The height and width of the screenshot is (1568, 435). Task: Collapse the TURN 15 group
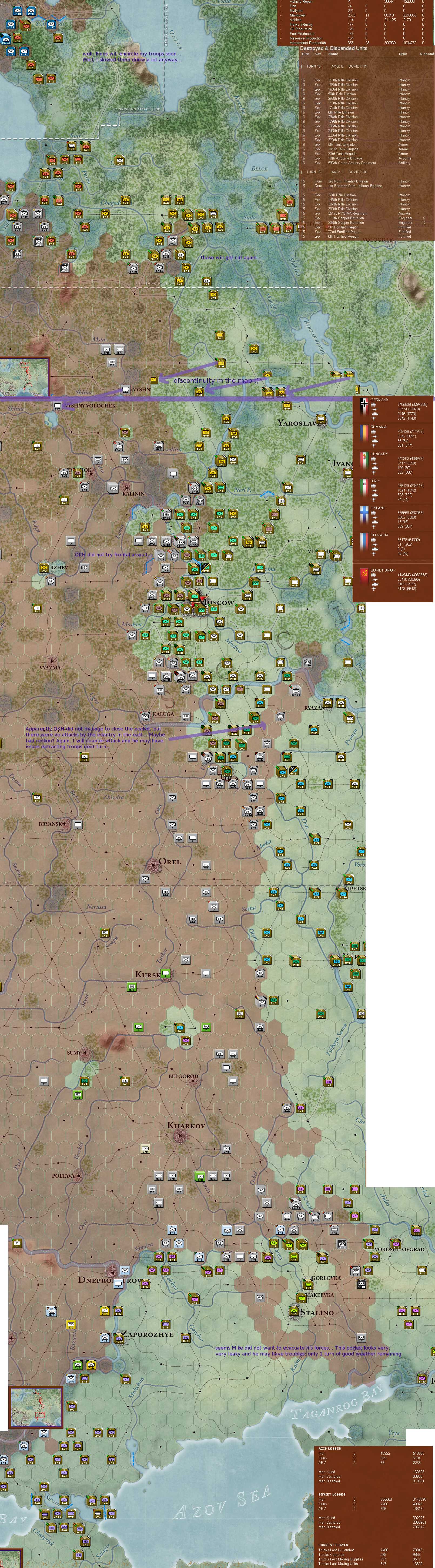(x=300, y=172)
